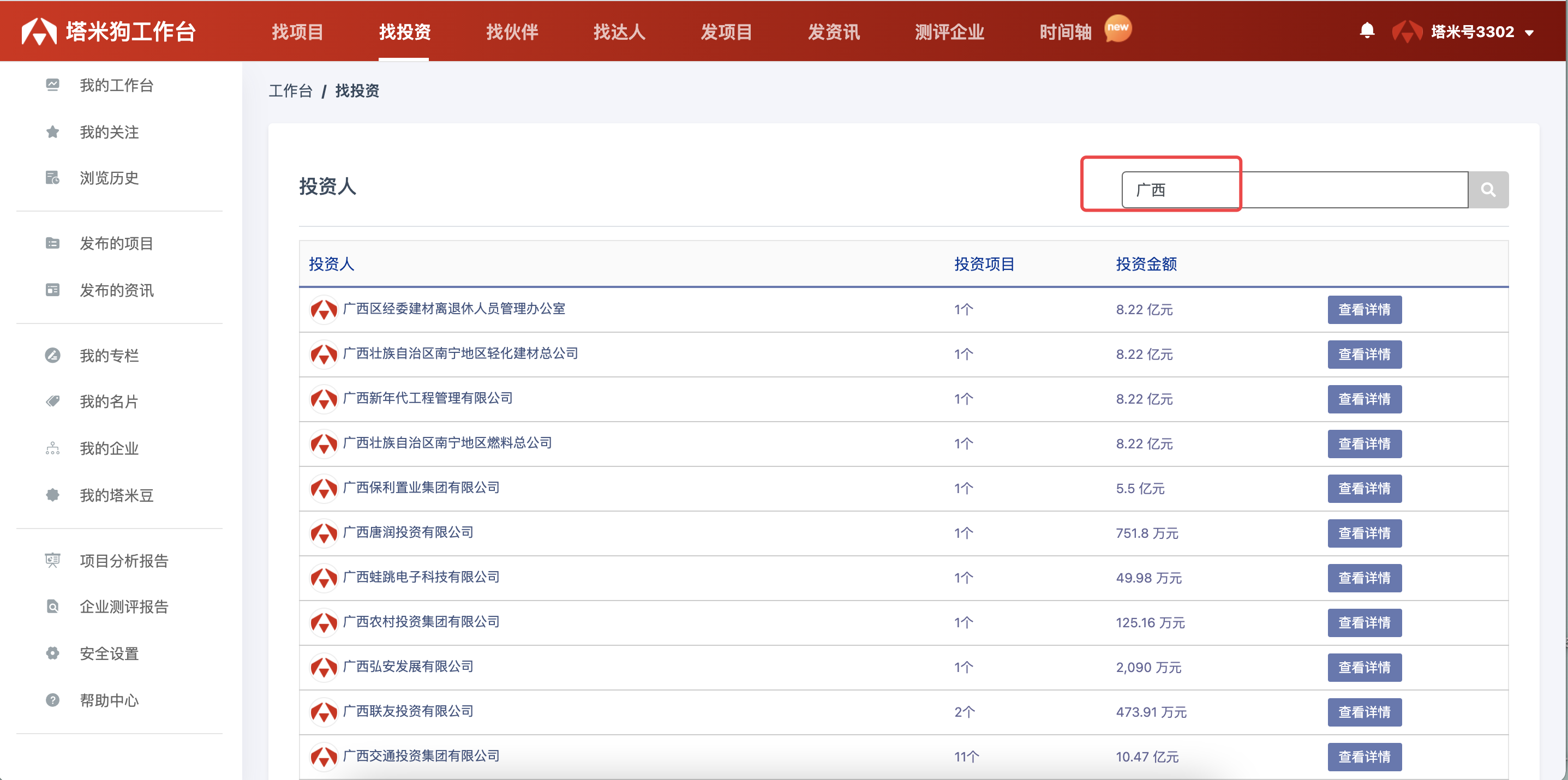View details for 广西壮族自治区南宁地区轻化建材总公司

(x=1364, y=354)
